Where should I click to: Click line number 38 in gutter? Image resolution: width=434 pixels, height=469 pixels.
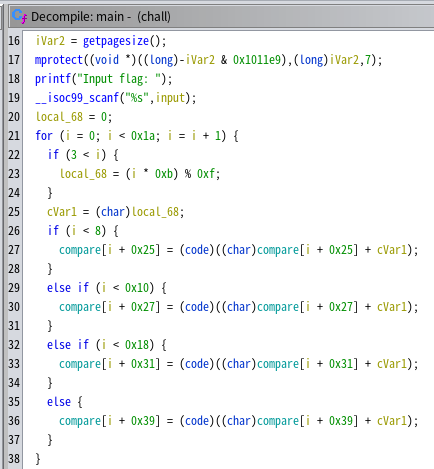pyautogui.click(x=14, y=459)
